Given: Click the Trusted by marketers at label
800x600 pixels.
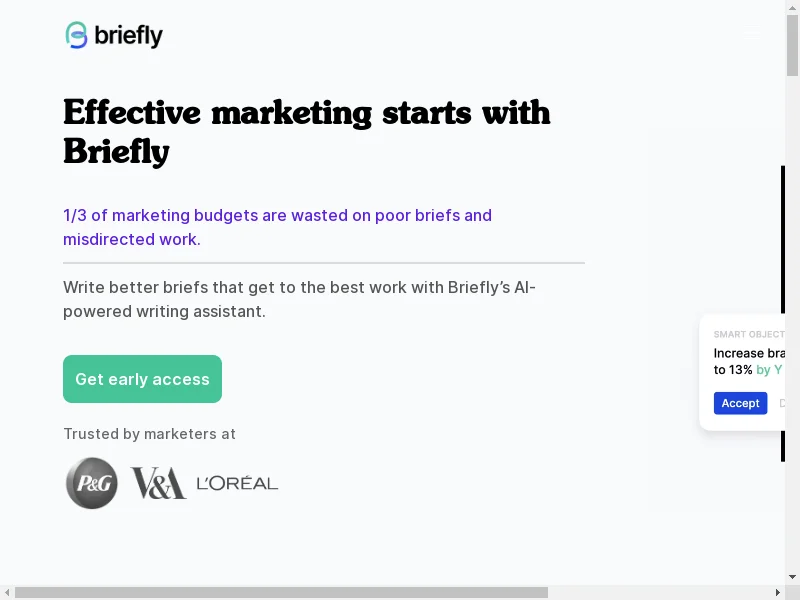Looking at the screenshot, I should tap(149, 434).
